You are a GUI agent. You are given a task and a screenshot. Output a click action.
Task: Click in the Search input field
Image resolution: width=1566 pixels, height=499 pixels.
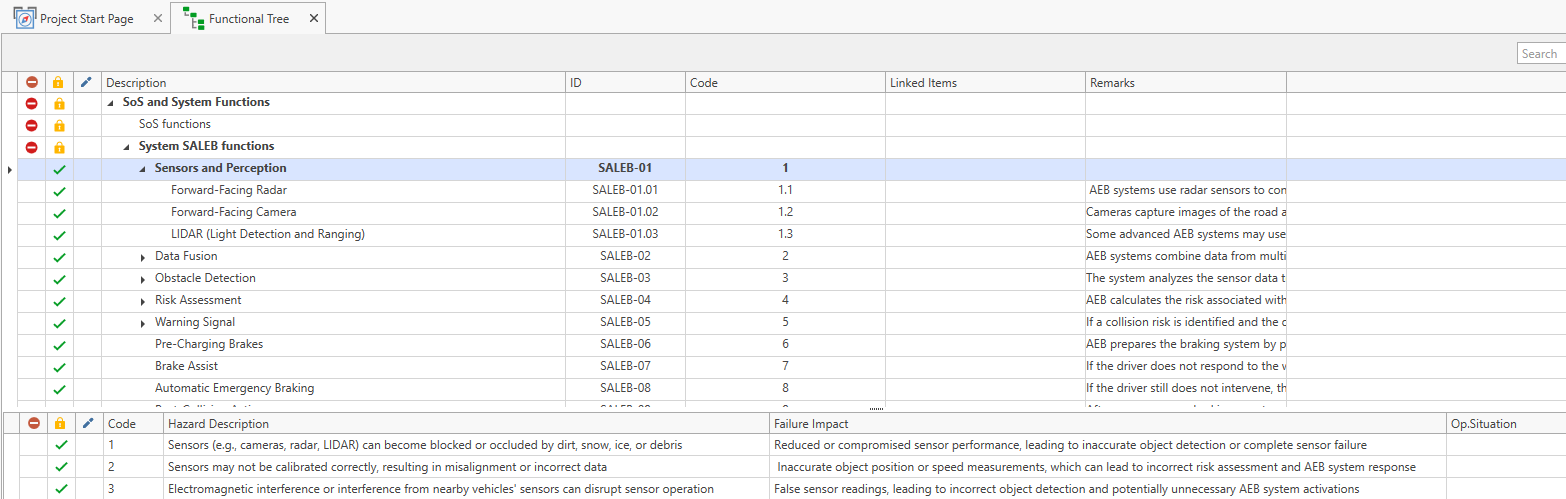[x=1540, y=54]
